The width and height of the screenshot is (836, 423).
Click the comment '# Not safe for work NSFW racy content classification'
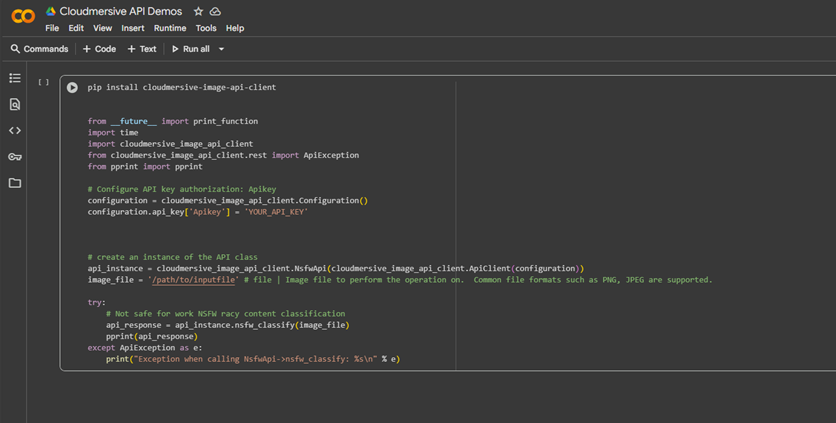tap(226, 314)
